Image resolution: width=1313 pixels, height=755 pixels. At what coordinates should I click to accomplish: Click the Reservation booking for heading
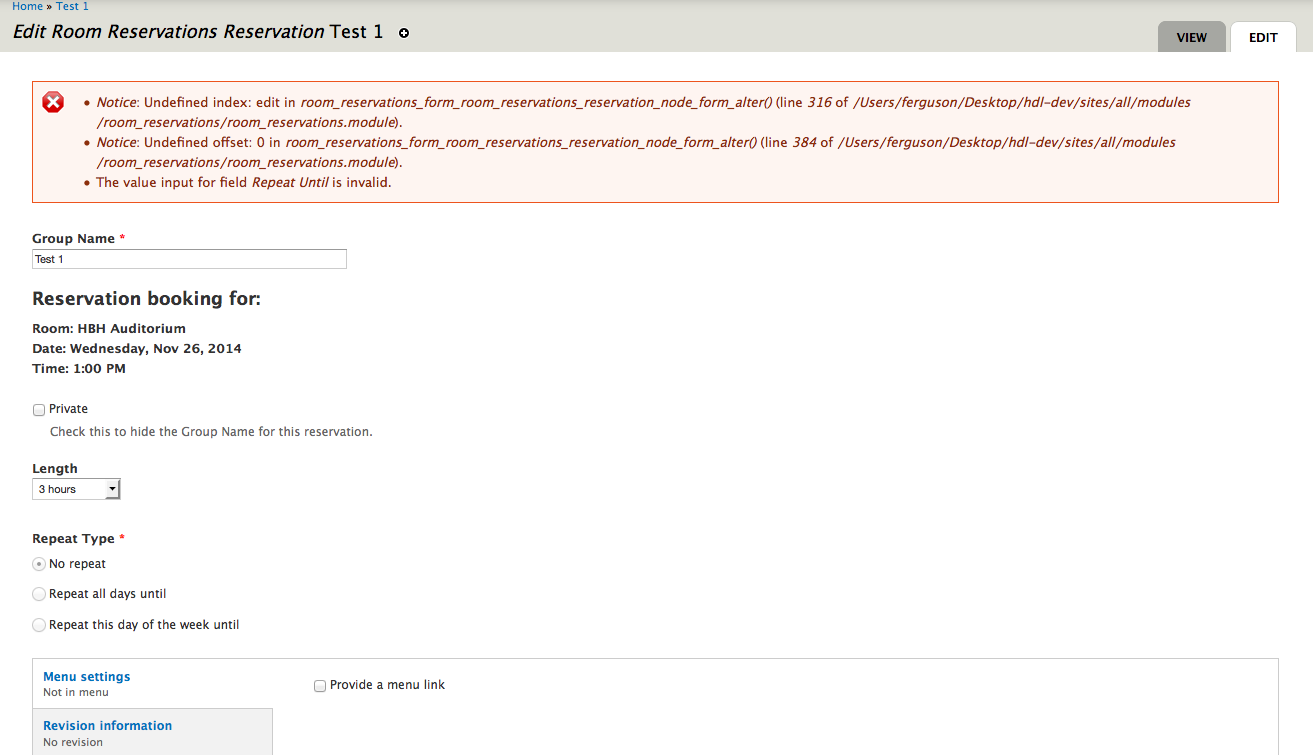[146, 298]
